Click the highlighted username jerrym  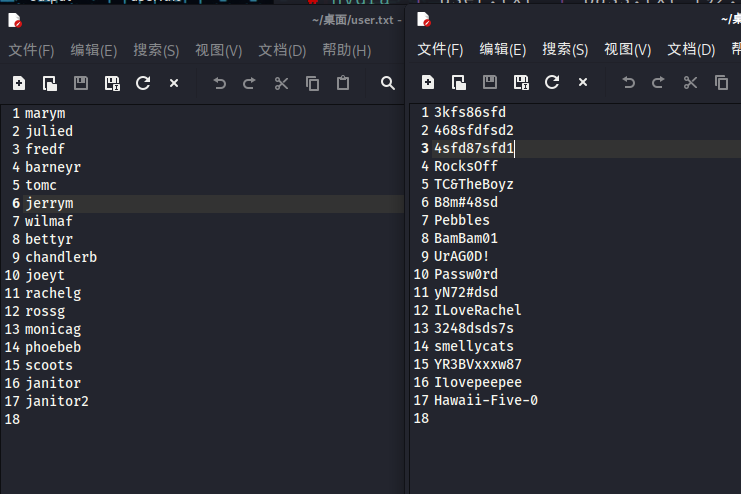pos(49,203)
